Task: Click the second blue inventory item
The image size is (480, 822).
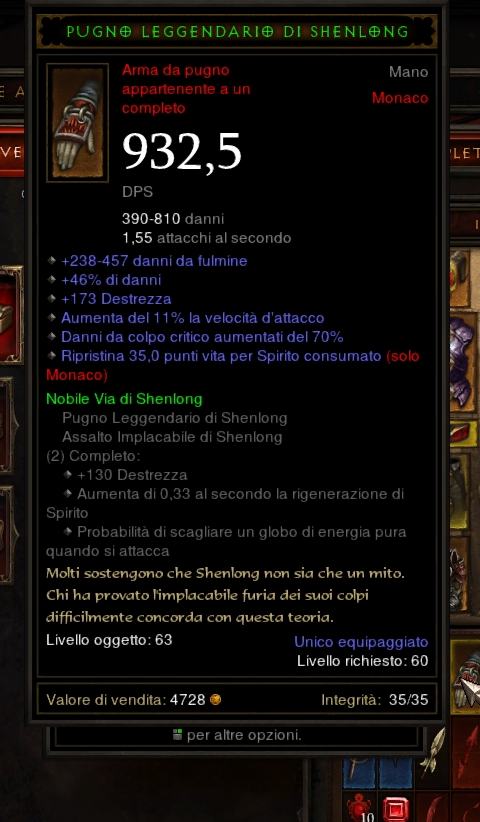Action: pos(396,773)
